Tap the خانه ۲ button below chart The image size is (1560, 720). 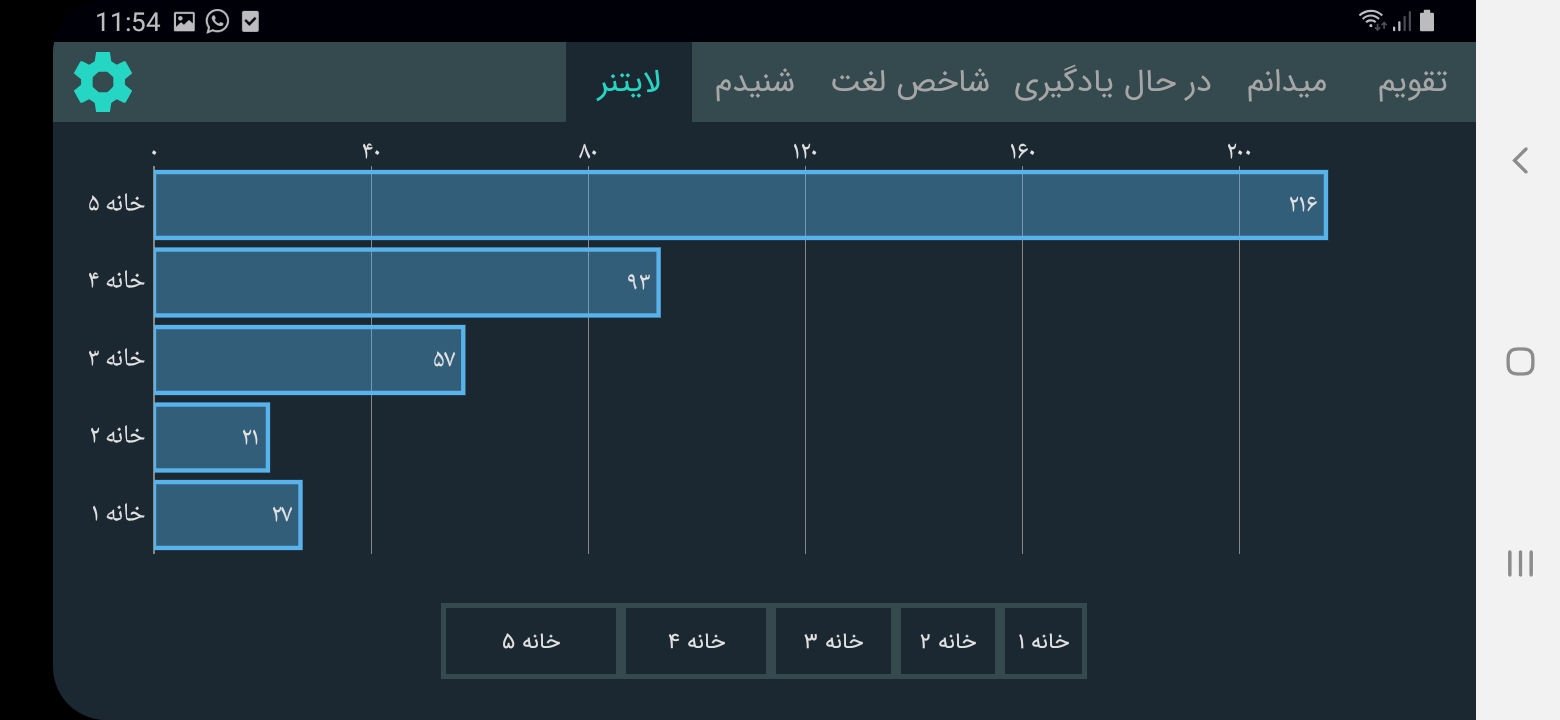coord(948,641)
